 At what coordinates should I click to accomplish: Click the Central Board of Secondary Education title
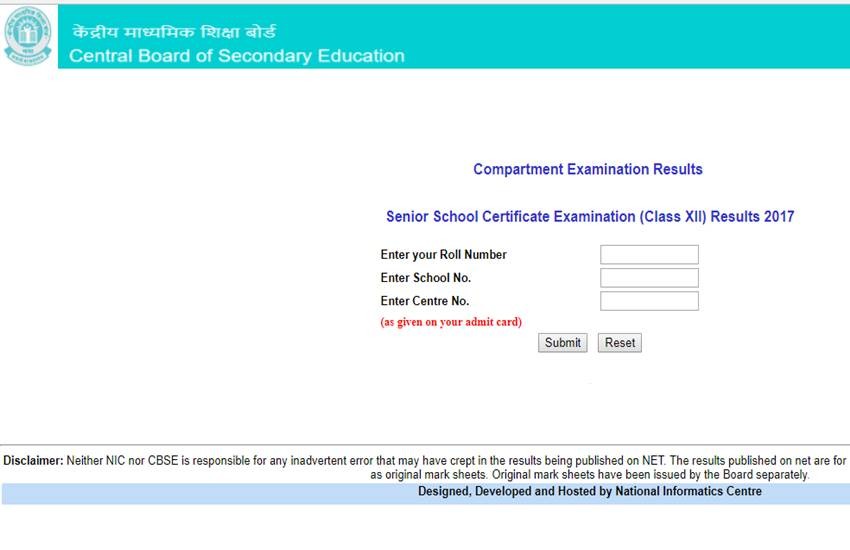tap(237, 56)
